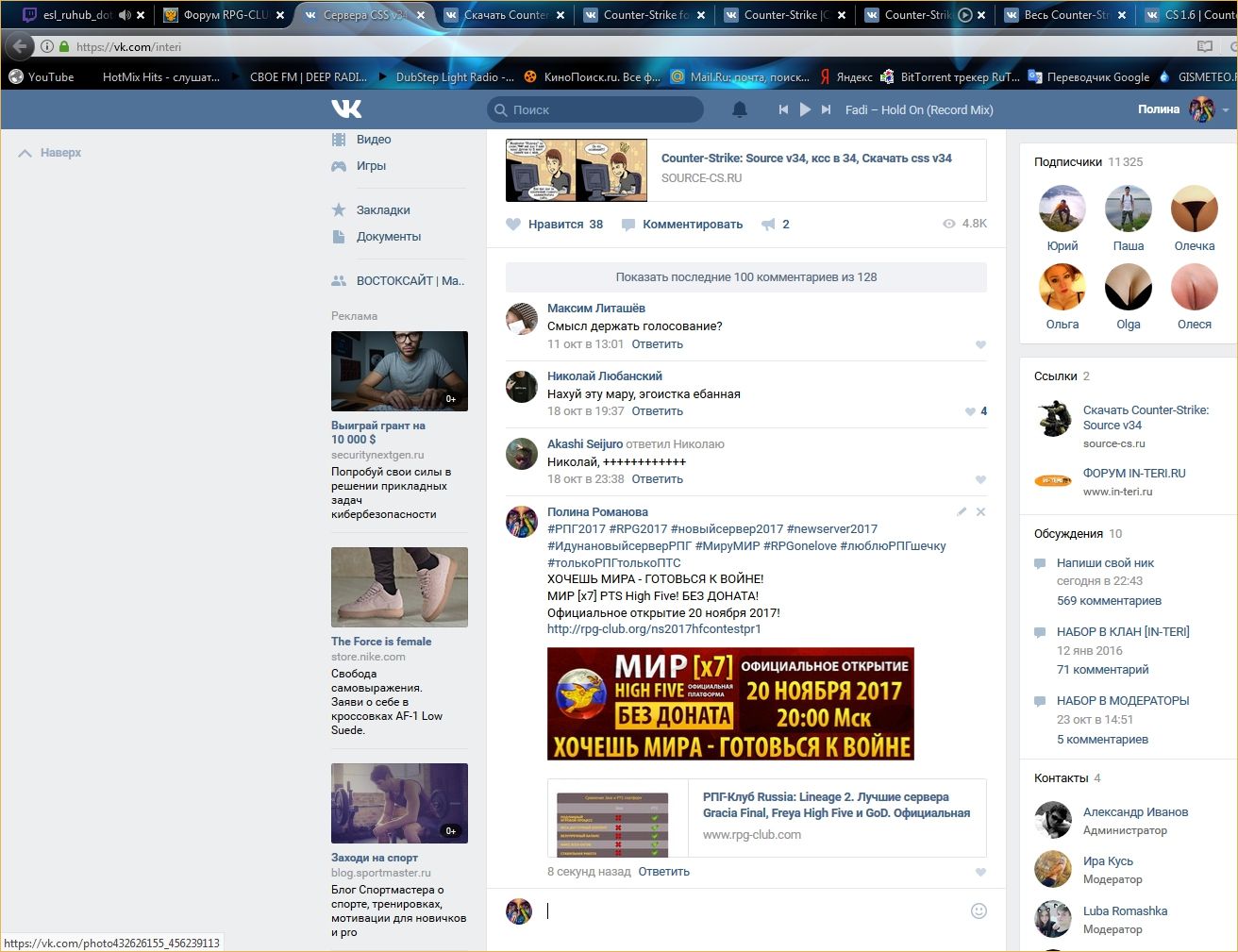Click the views eye icon 4.8K
1238x952 pixels.
pyautogui.click(x=949, y=224)
